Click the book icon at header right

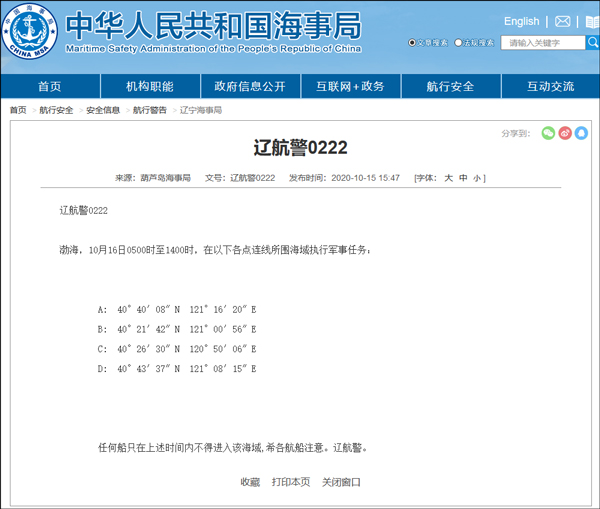pyautogui.click(x=593, y=22)
